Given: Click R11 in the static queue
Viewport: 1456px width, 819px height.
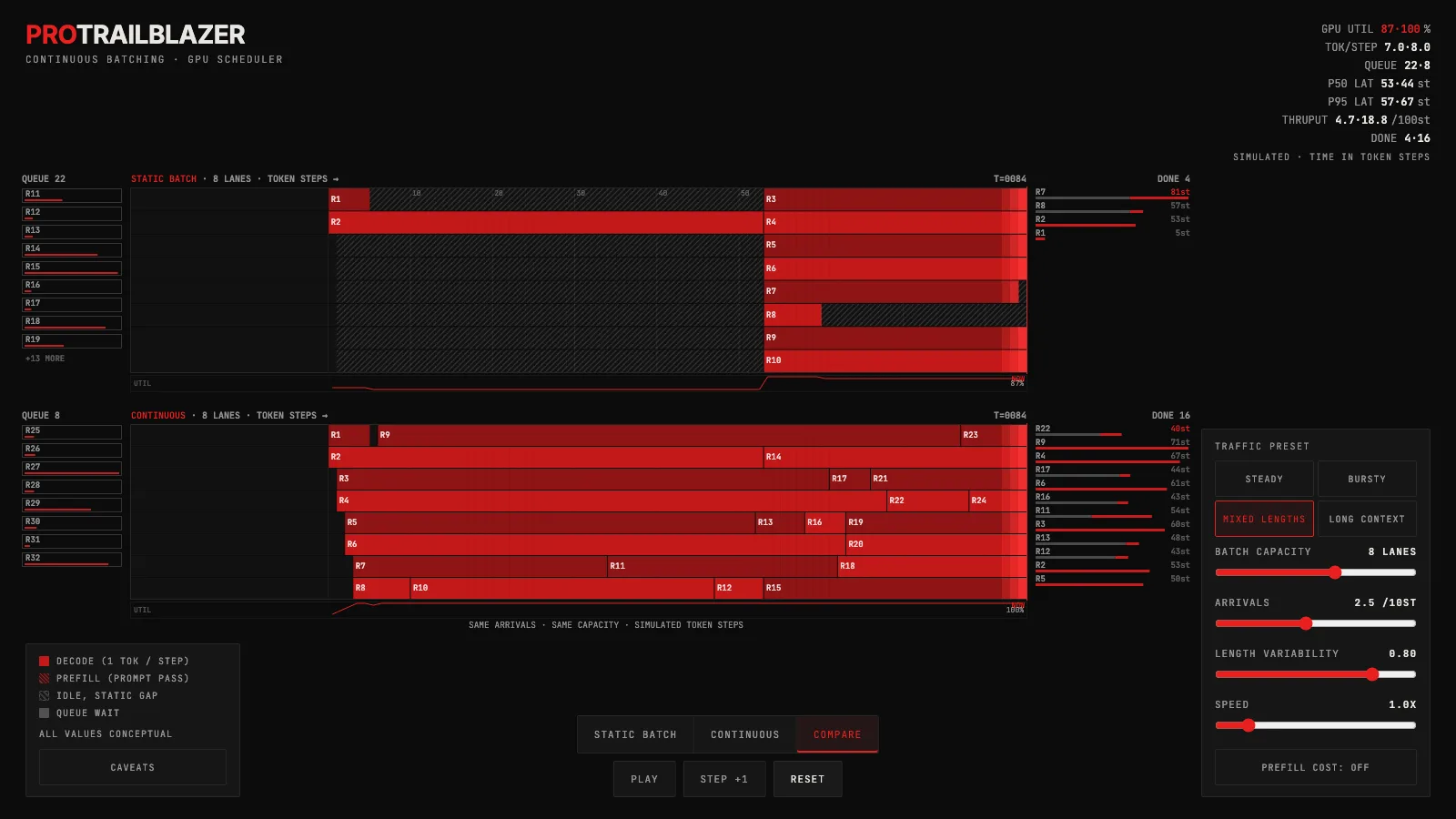Looking at the screenshot, I should pos(72,196).
